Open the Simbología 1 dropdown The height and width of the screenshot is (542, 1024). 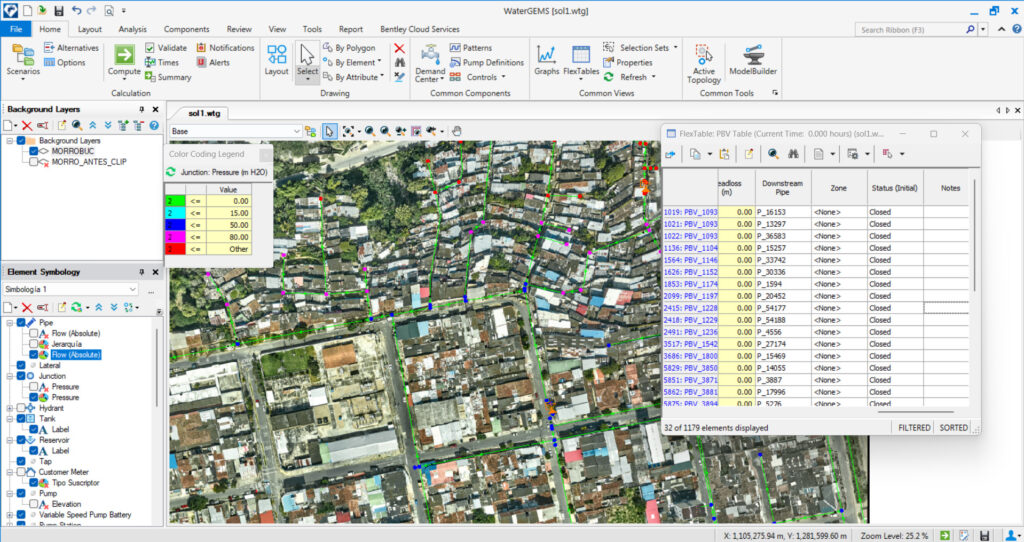click(132, 289)
